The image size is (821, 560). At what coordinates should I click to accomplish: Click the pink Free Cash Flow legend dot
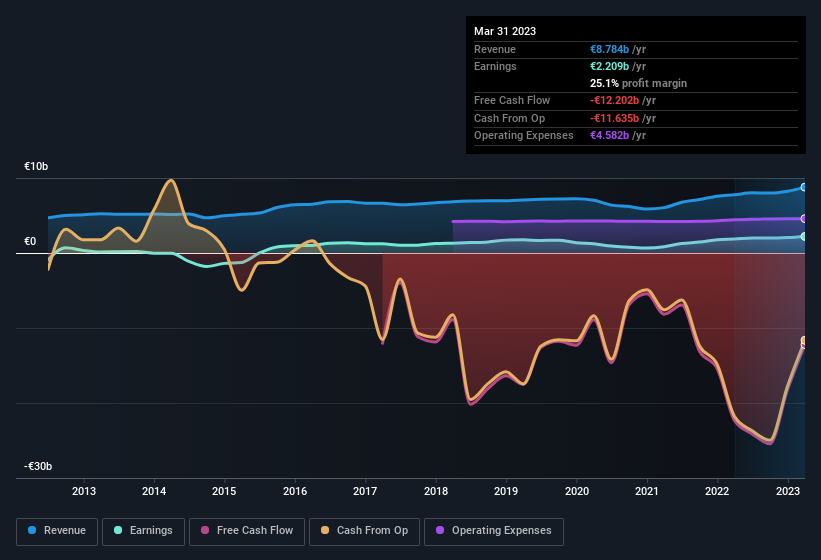coord(206,530)
